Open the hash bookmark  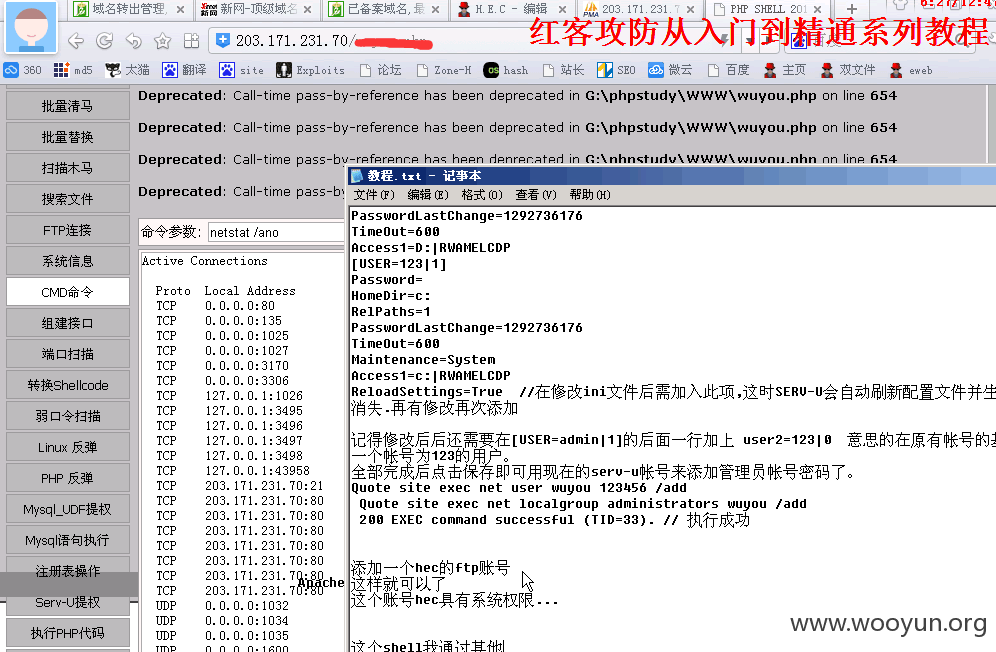506,70
